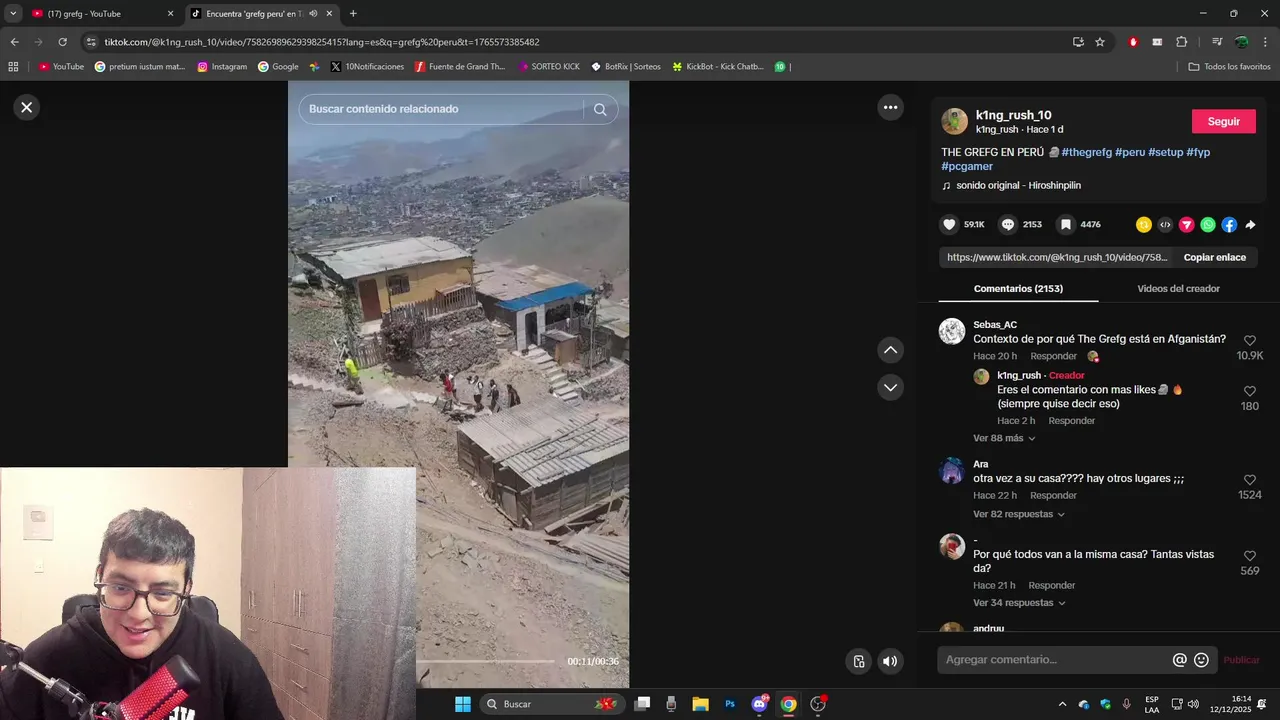This screenshot has height=720, width=1280.
Task: Click the search magnifier in related content bar
Action: [600, 109]
